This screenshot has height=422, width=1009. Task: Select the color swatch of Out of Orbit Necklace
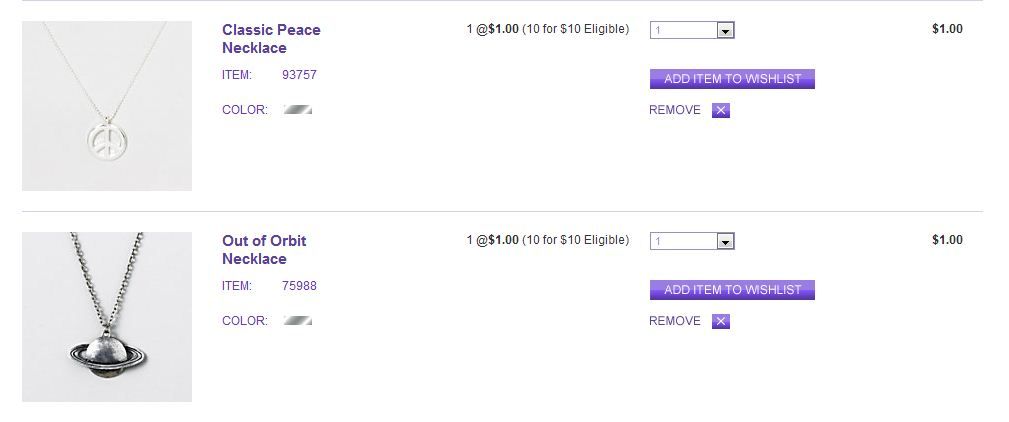tap(298, 321)
